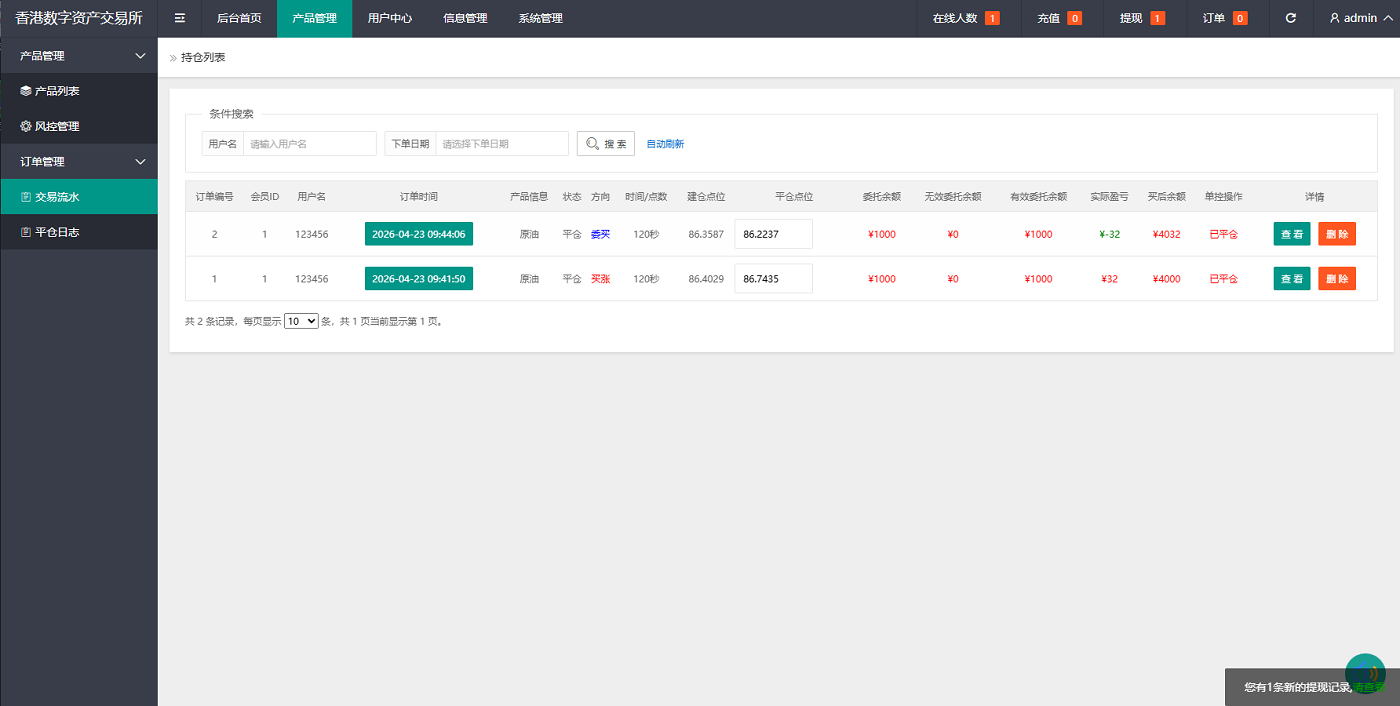
Task: Click the 提现 notification badge item
Action: [x=1141, y=18]
